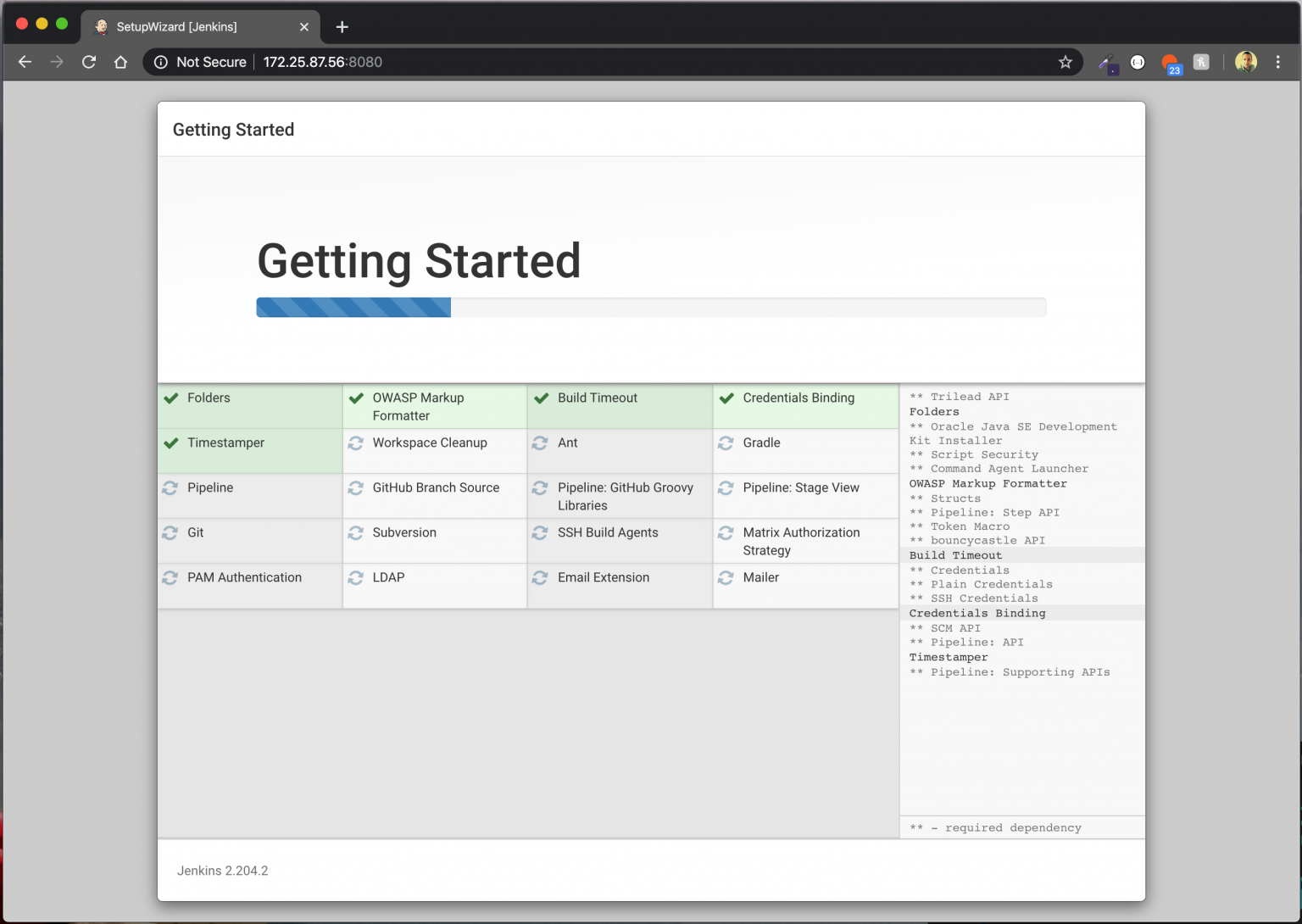Click the orange extension with 23 badge
The width and height of the screenshot is (1302, 924).
click(x=1171, y=63)
